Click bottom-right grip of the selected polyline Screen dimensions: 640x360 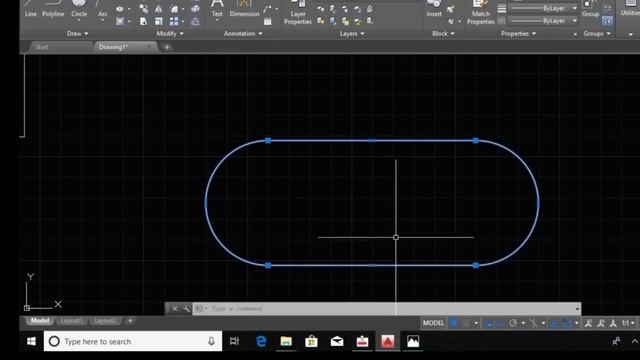[x=476, y=265]
